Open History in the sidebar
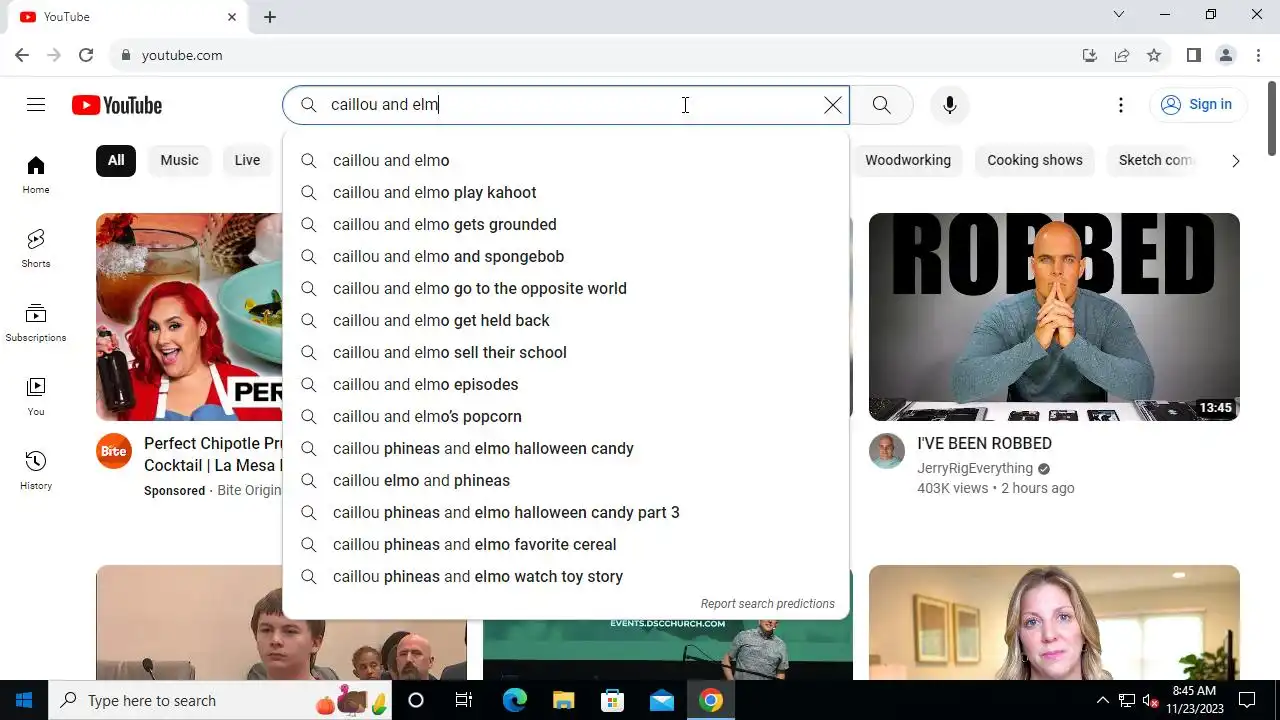Image resolution: width=1280 pixels, height=720 pixels. (36, 471)
